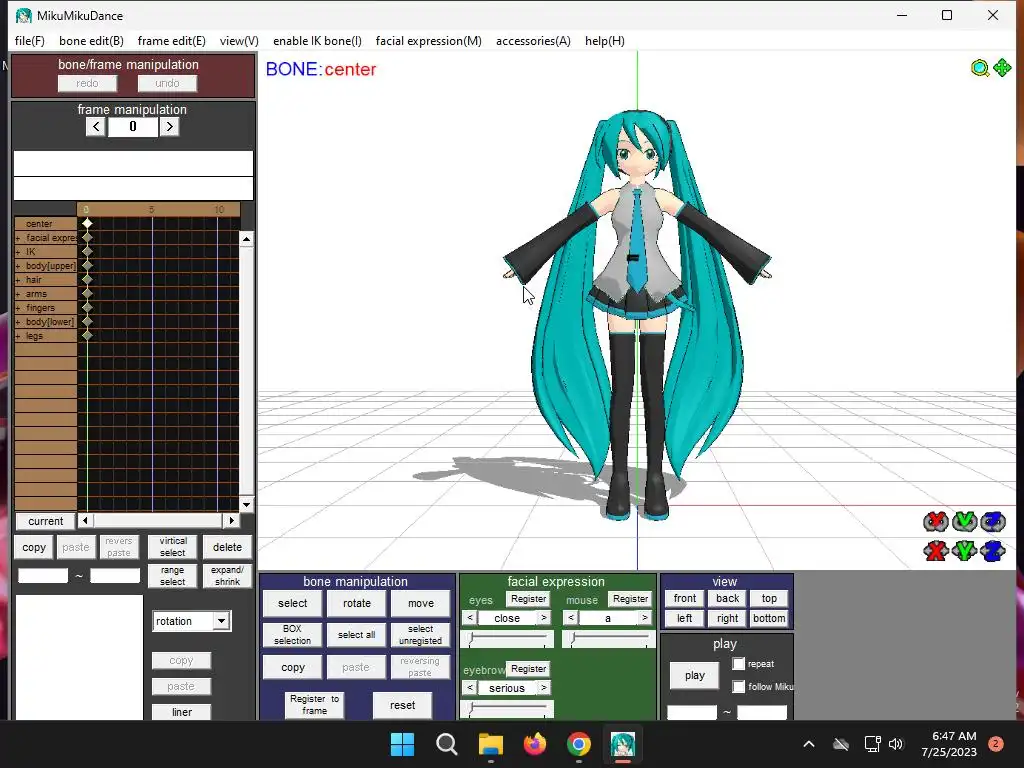Select previous eyes expression arrow
The height and width of the screenshot is (768, 1024).
coord(470,617)
